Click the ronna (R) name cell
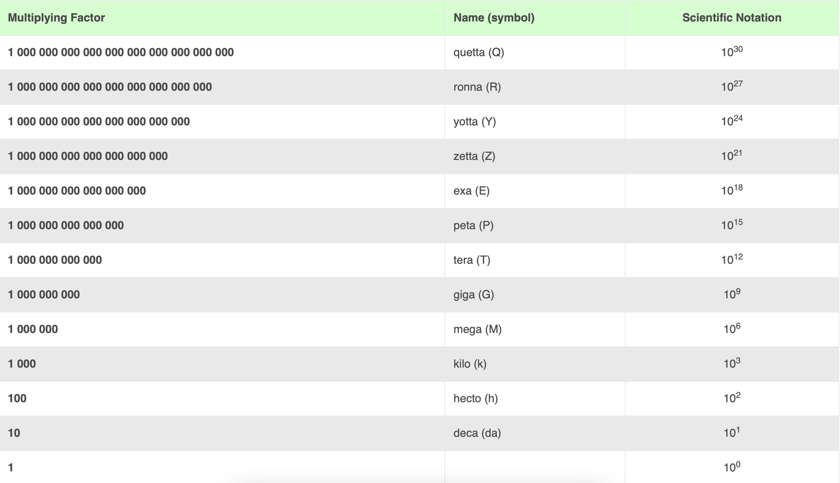840x483 pixels. [x=477, y=87]
